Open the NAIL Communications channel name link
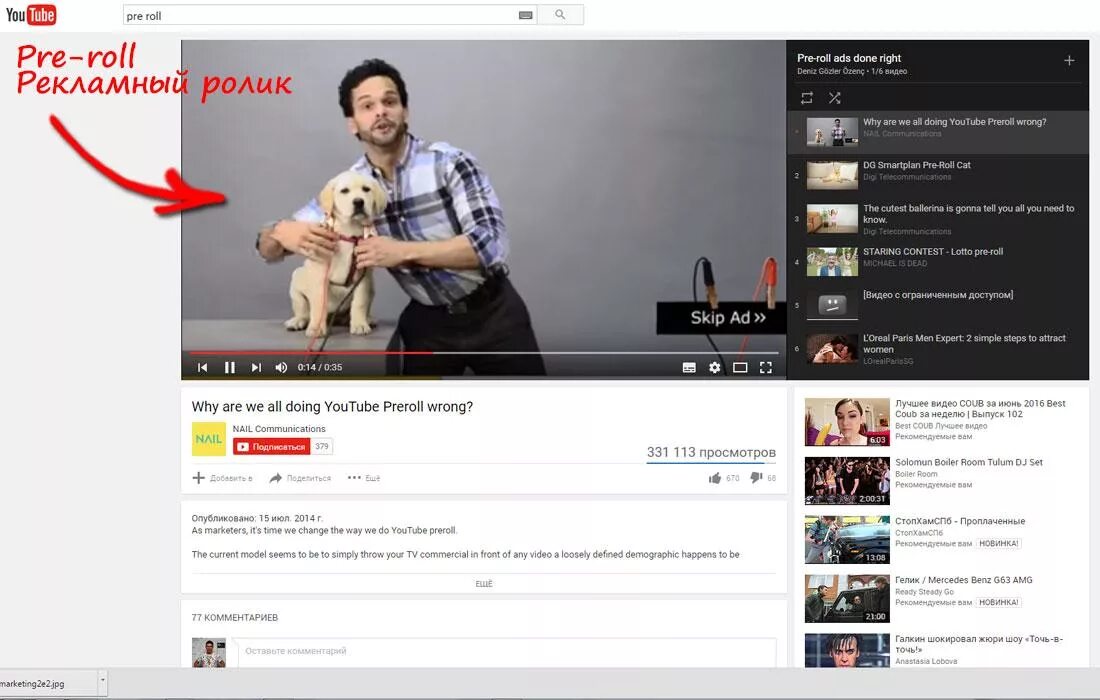 tap(279, 429)
